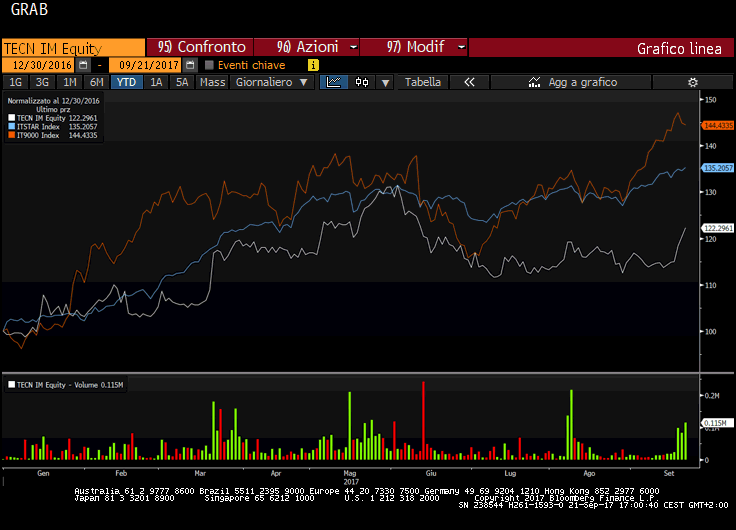Click the GRAB title text
The image size is (736, 530).
29,9
